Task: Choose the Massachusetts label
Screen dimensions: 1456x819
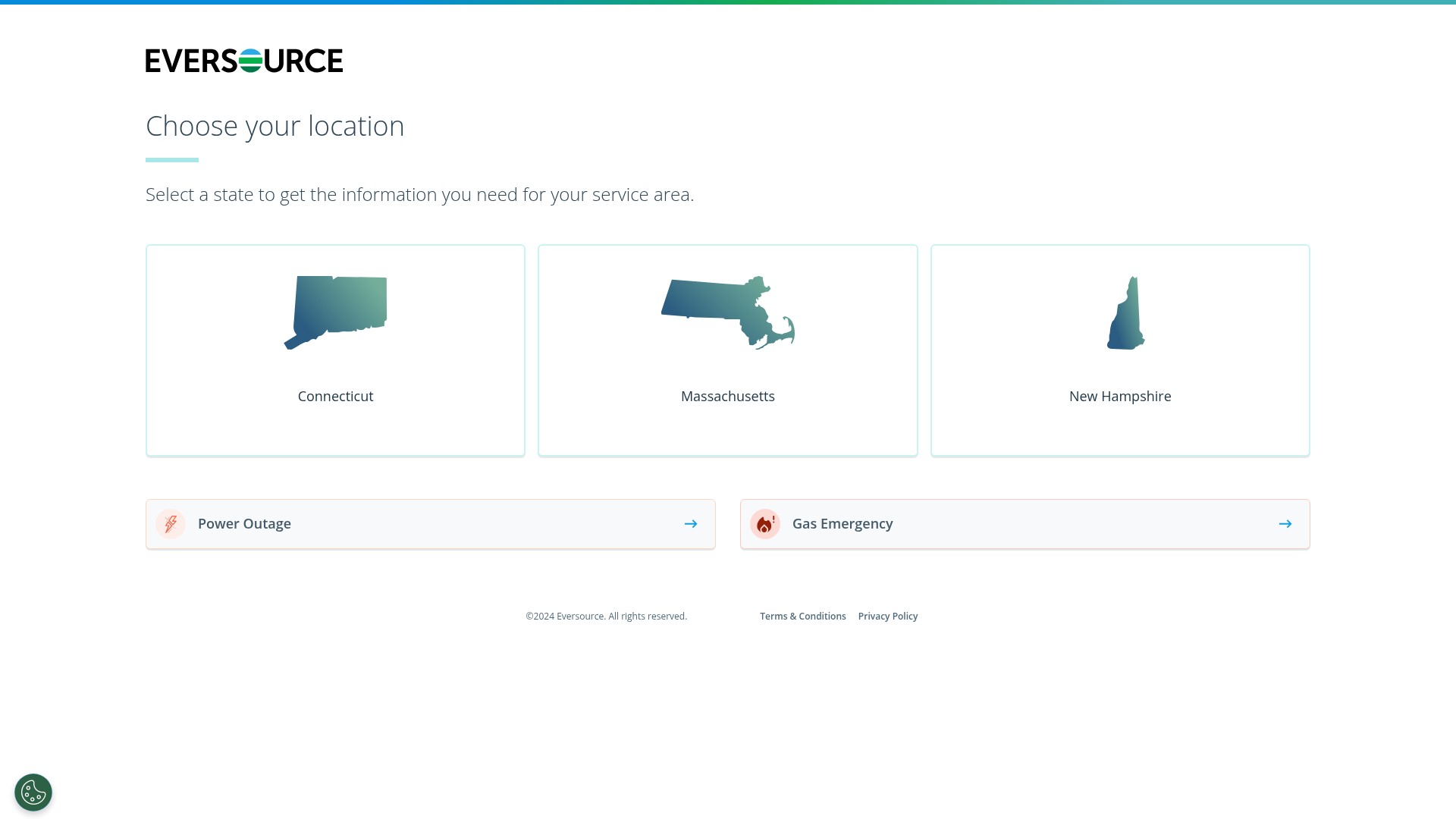Action: pyautogui.click(x=728, y=397)
